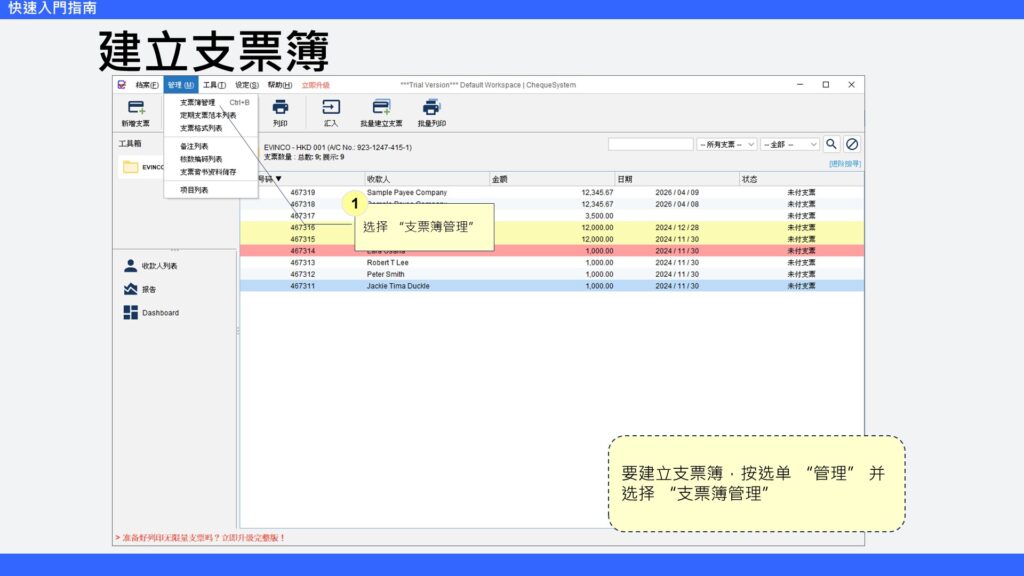
Task: Click the 进阶搜寻 advanced search link
Action: click(x=845, y=164)
